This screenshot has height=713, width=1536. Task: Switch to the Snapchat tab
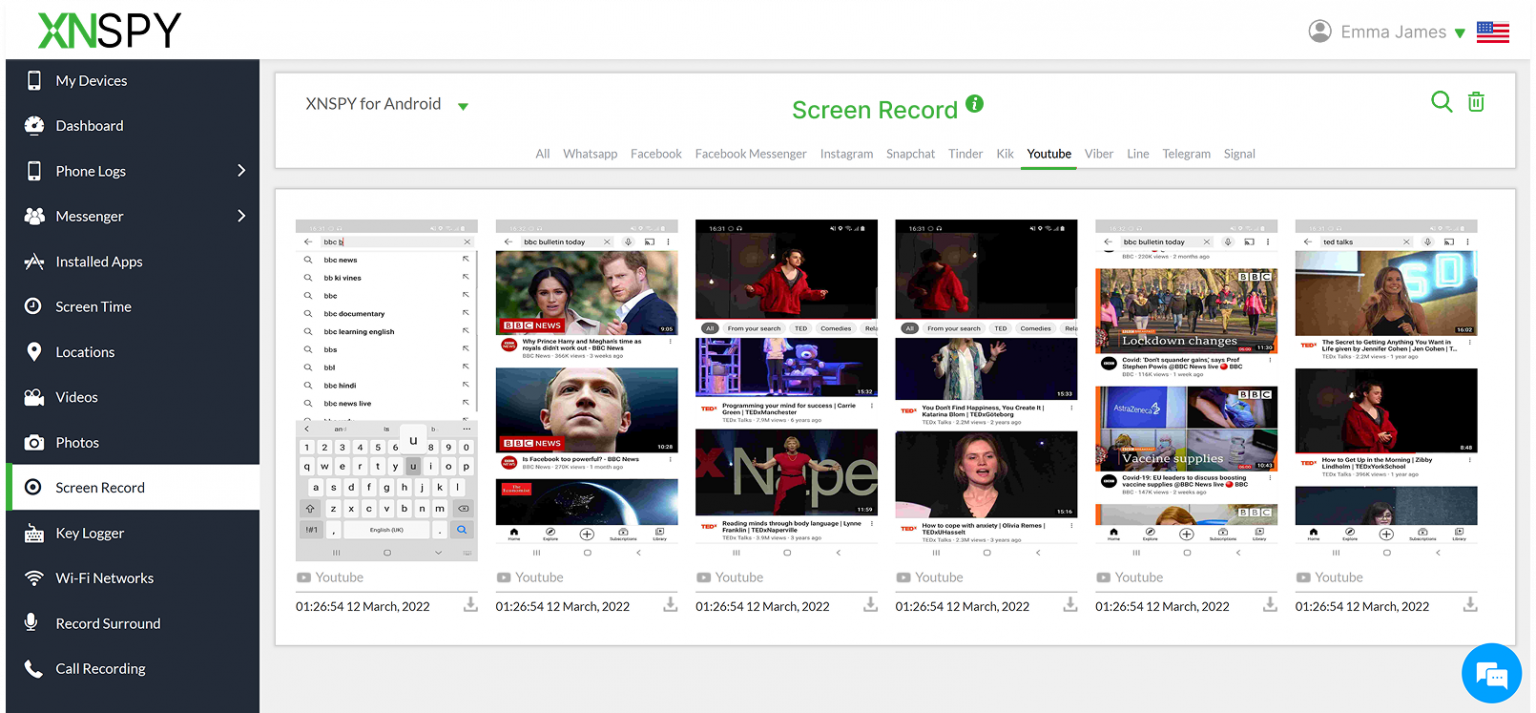point(911,154)
